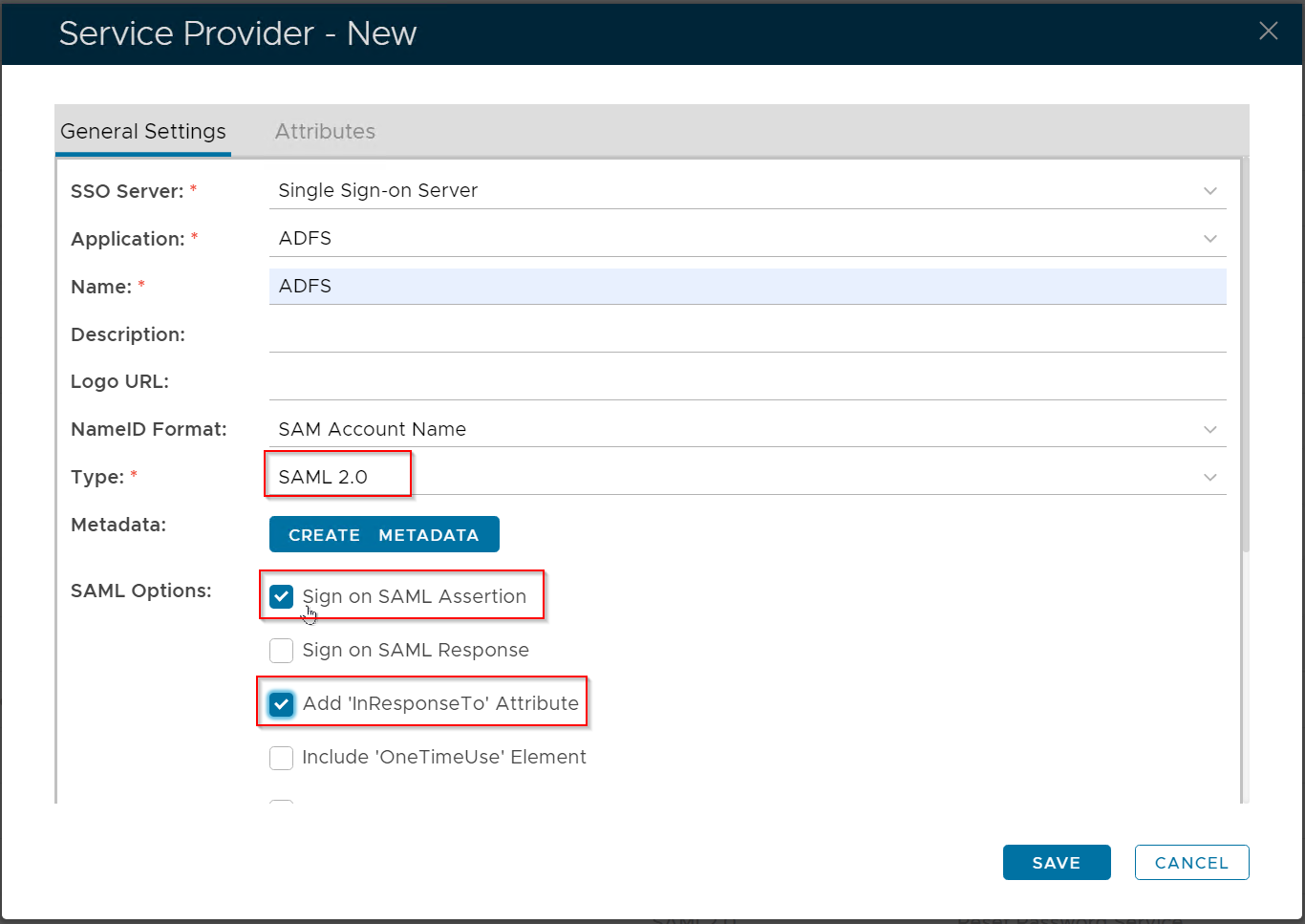Select the SAML 2.0 type value
This screenshot has height=924, width=1305.
tap(323, 478)
